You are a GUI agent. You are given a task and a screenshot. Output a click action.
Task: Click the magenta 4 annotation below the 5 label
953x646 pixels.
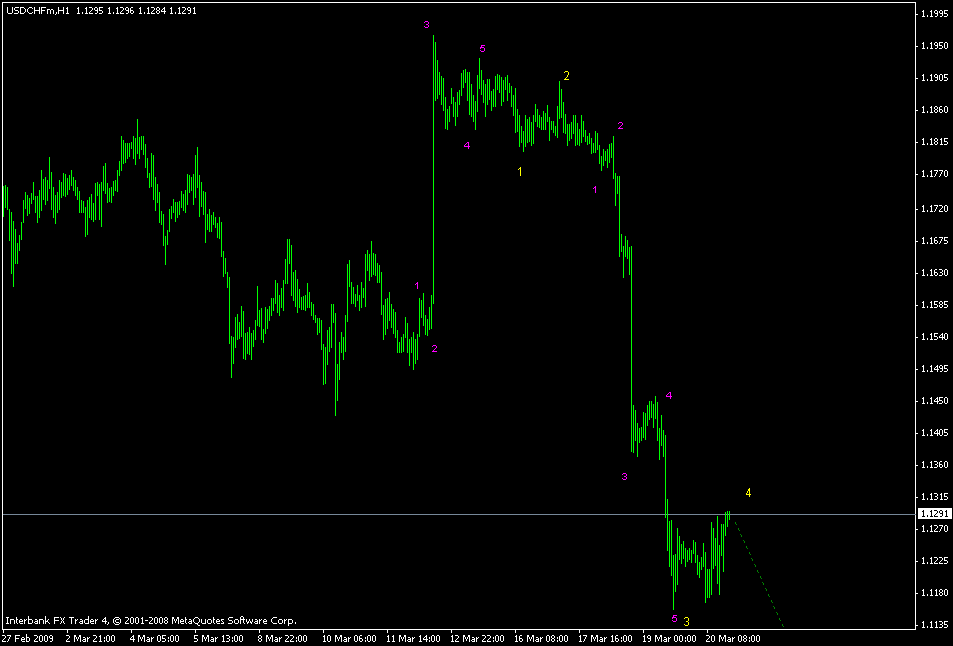[466, 146]
